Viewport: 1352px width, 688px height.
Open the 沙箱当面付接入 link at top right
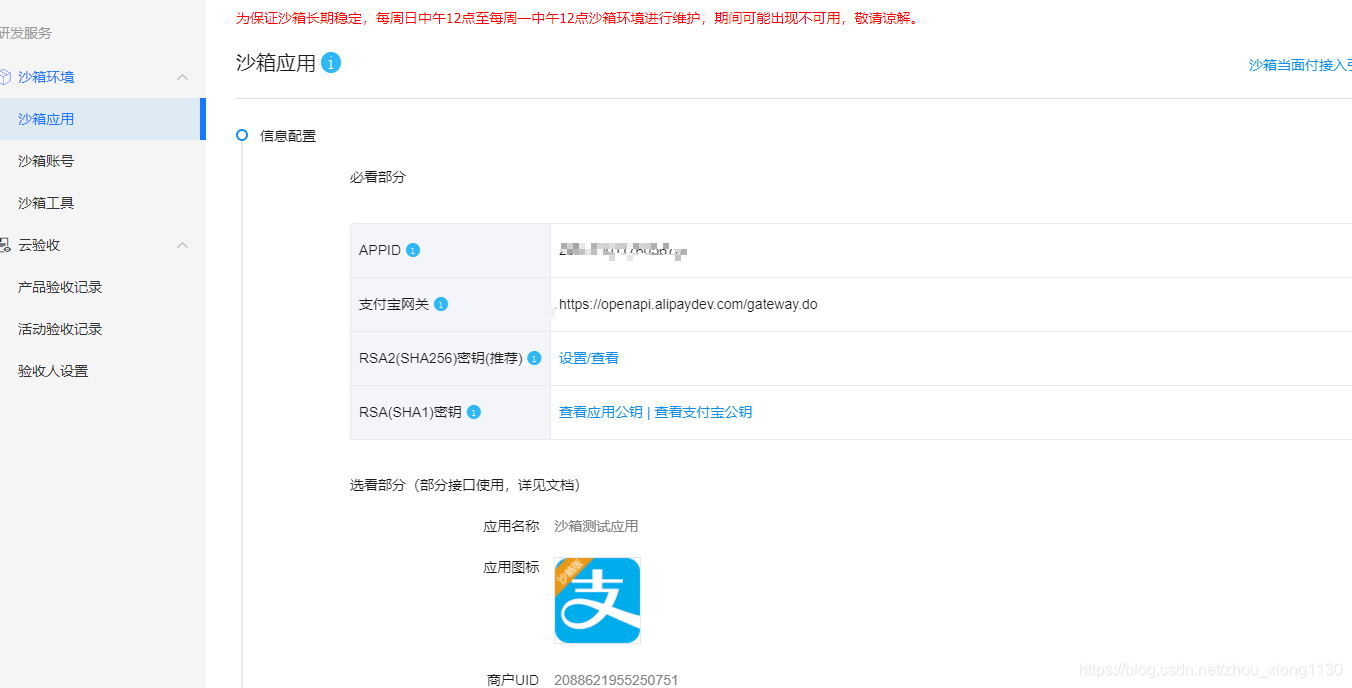1300,65
